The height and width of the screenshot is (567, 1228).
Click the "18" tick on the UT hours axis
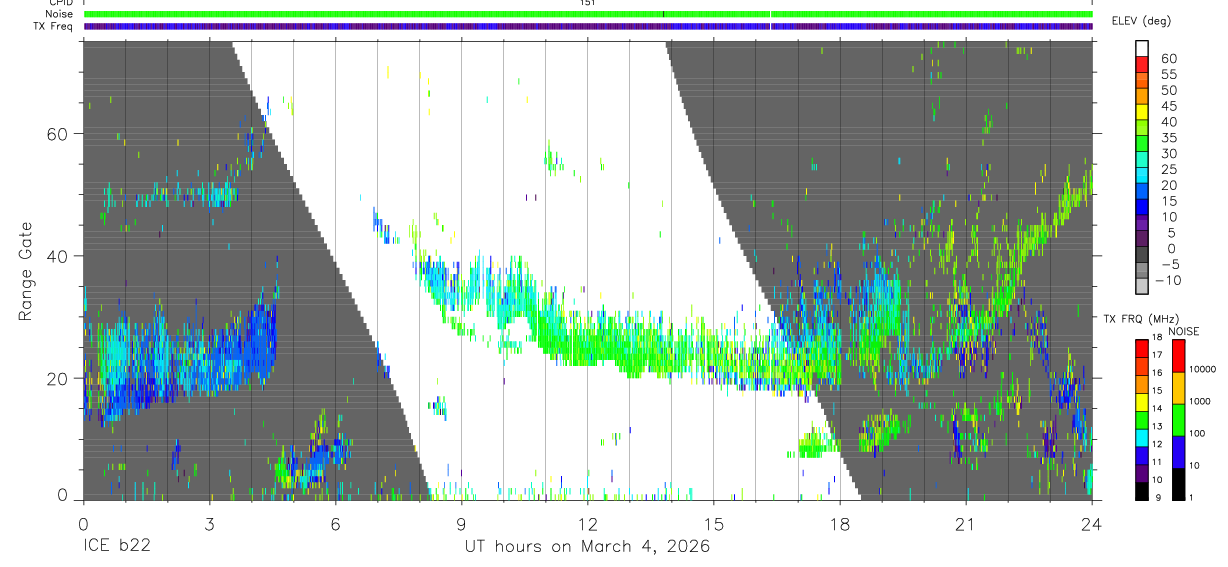[x=840, y=523]
